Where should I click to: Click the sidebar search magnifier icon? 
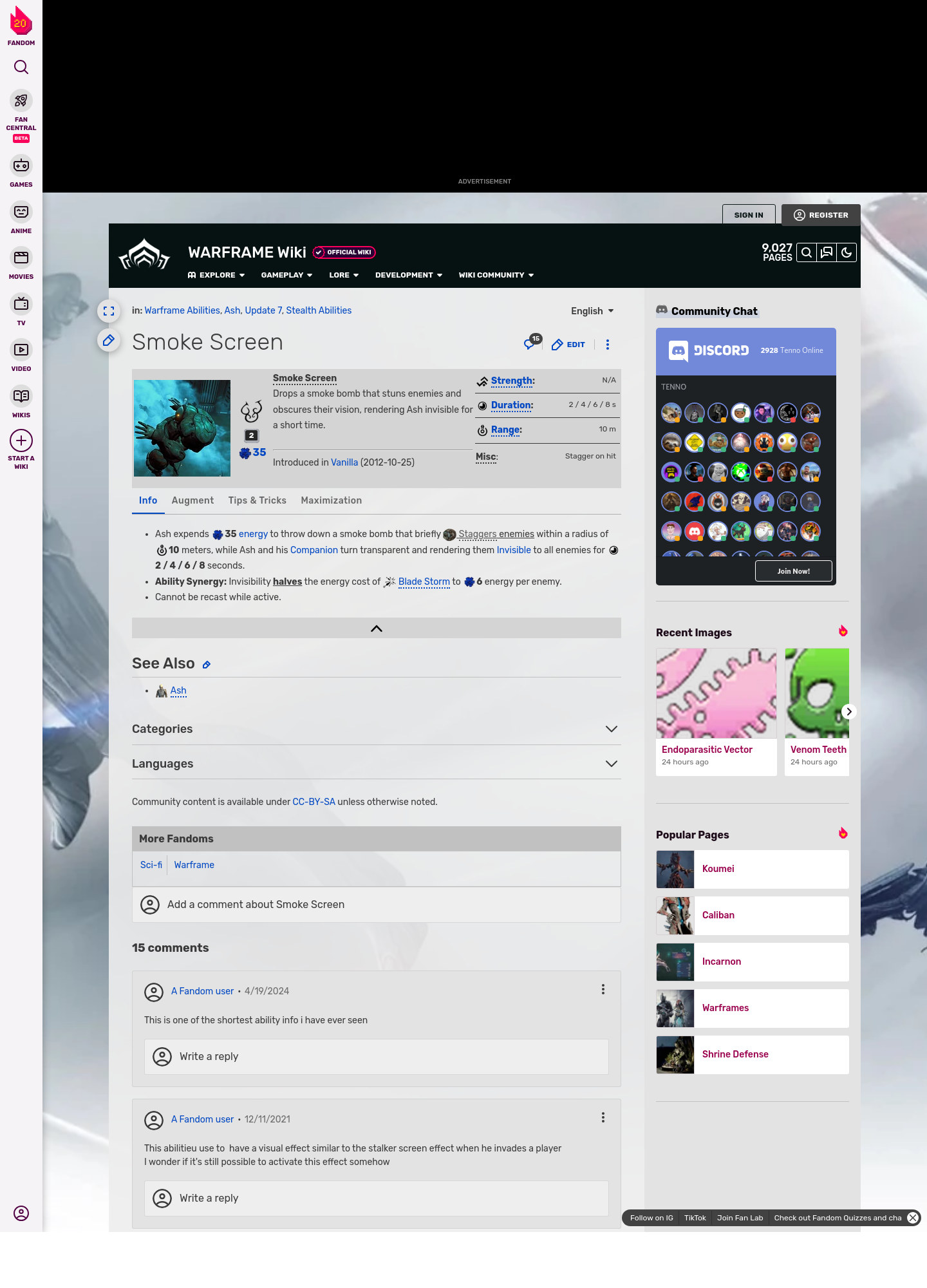point(21,67)
